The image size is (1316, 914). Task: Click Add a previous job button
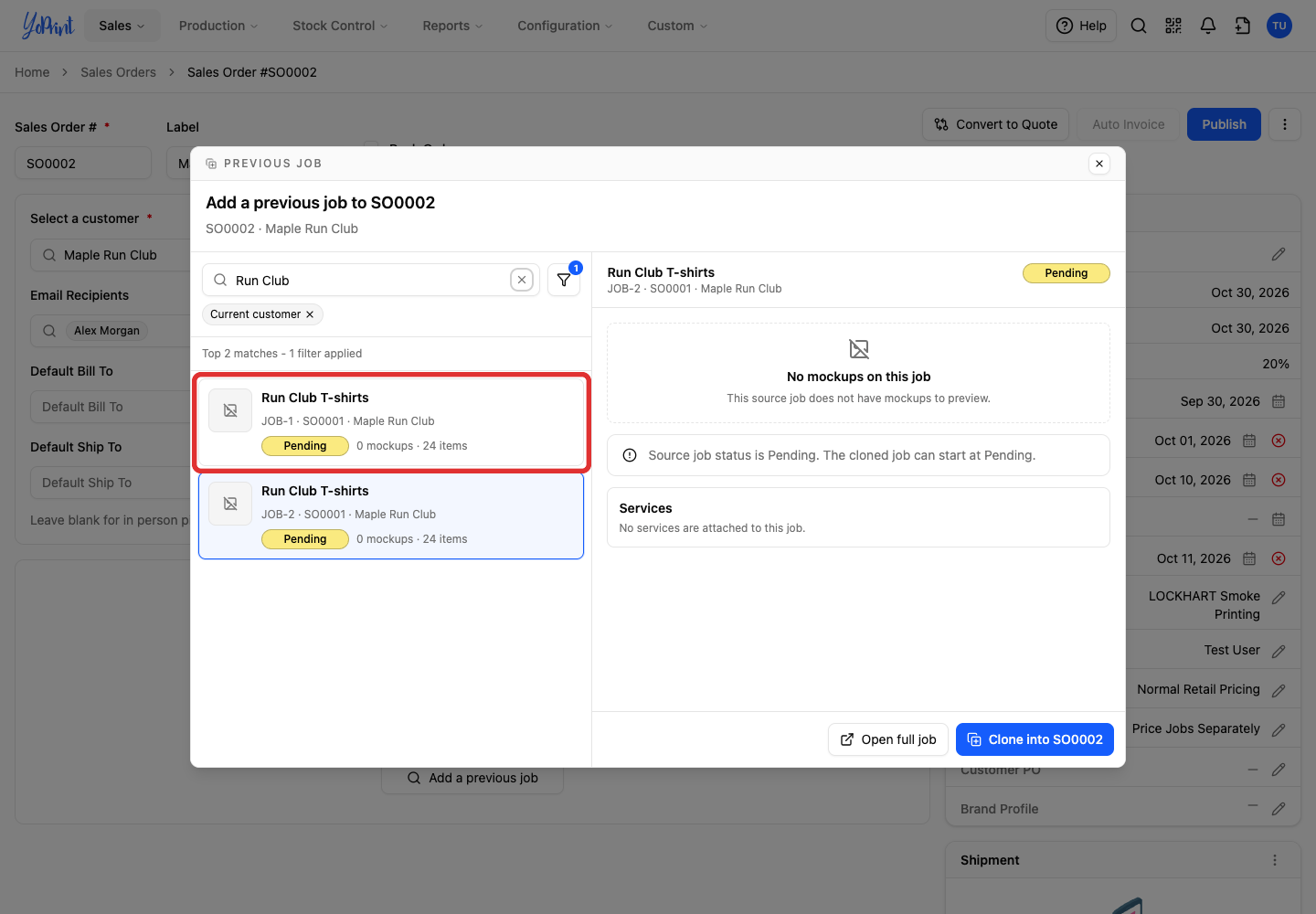click(x=472, y=778)
